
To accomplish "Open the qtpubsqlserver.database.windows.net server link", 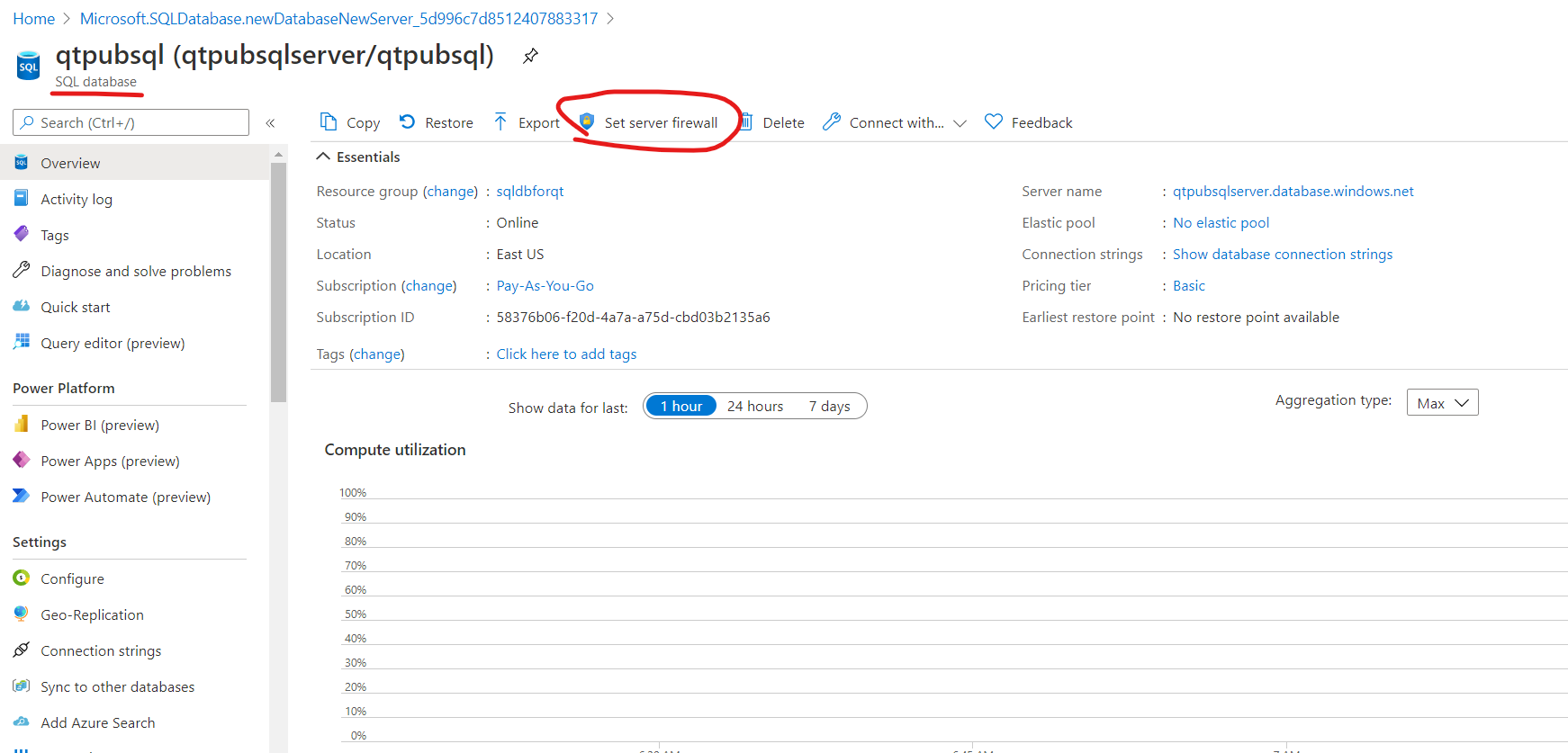I will tap(1293, 191).
